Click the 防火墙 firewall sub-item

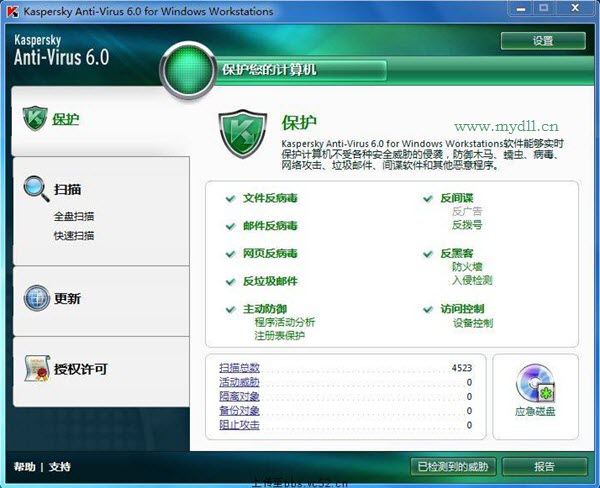tap(467, 267)
